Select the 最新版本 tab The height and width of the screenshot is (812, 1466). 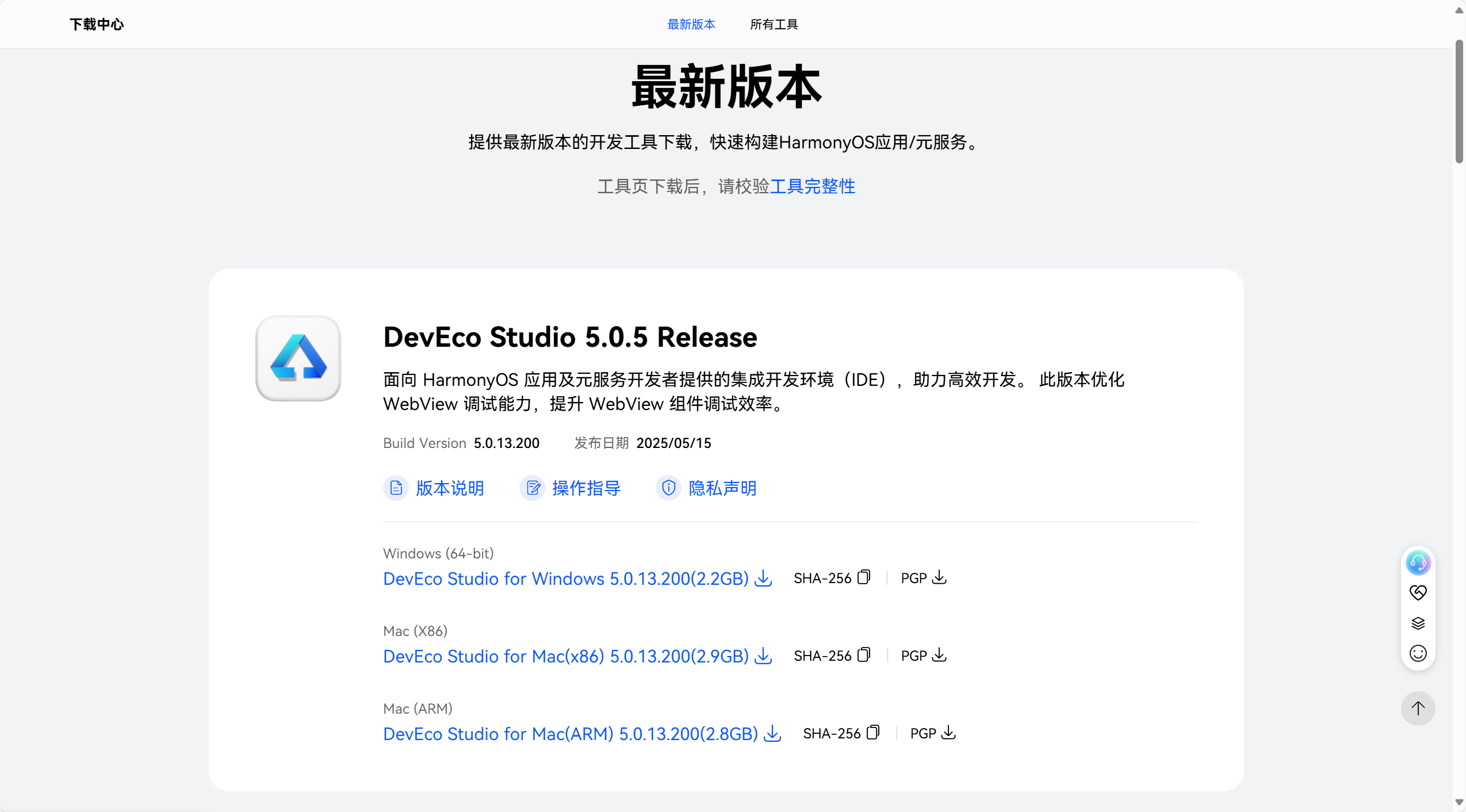tap(691, 24)
